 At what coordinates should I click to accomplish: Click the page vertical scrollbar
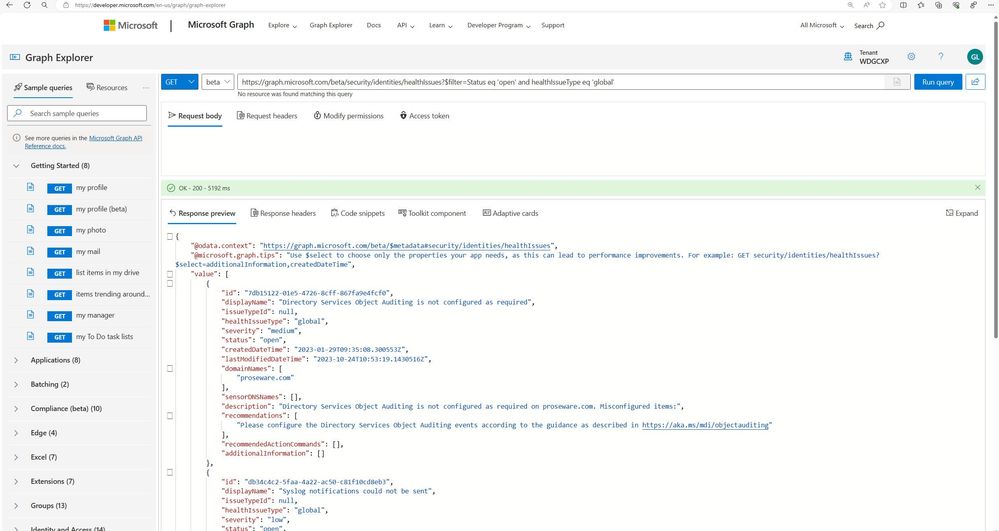(x=995, y=178)
